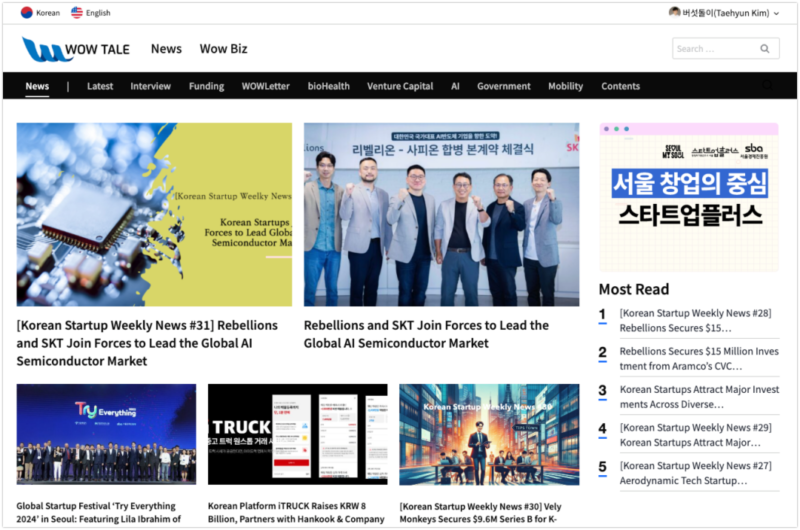Image resolution: width=800 pixels, height=530 pixels.
Task: Go to the Venture Capital section
Action: pos(400,86)
